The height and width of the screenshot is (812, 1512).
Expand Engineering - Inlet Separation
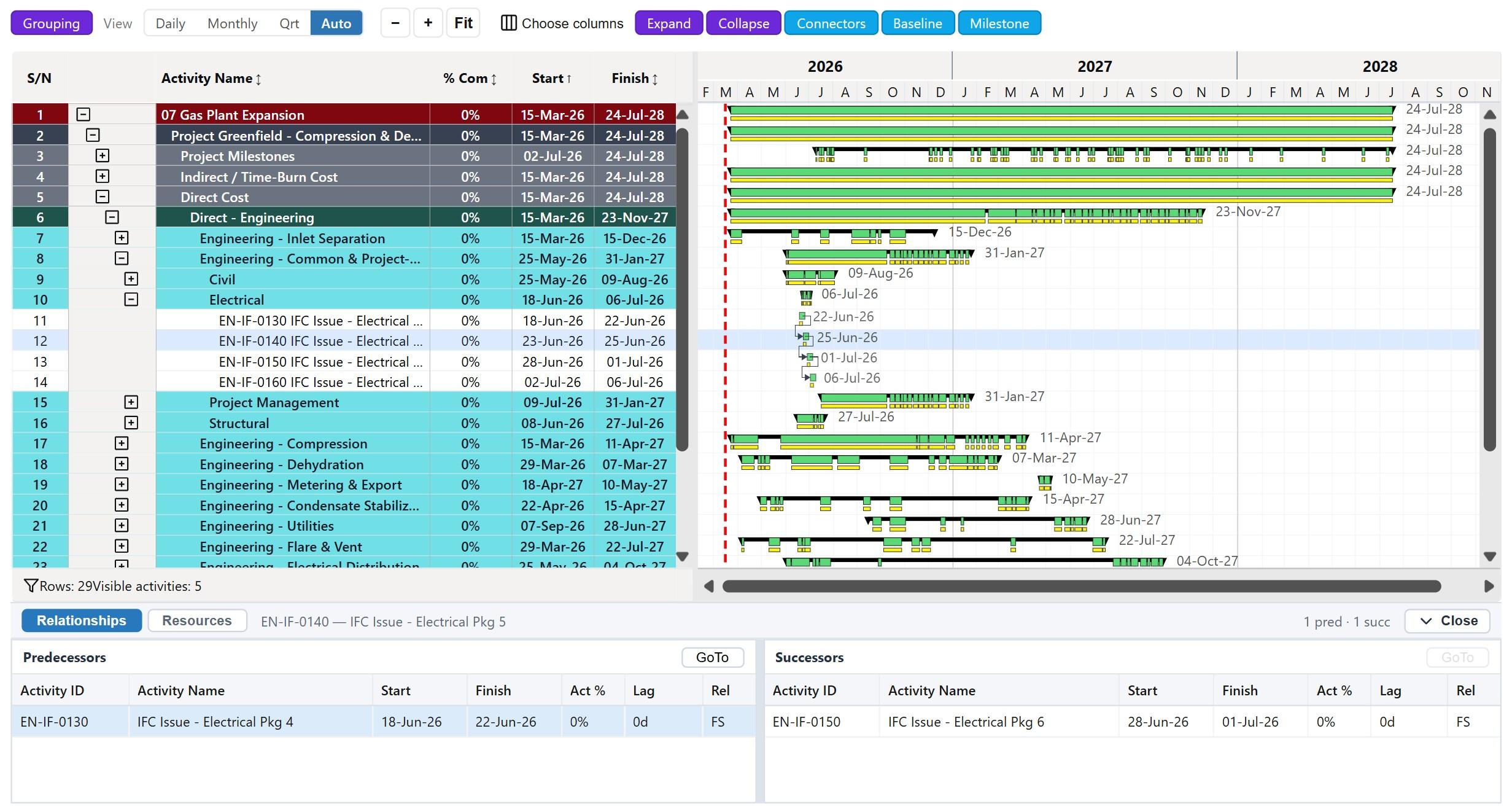(122, 238)
